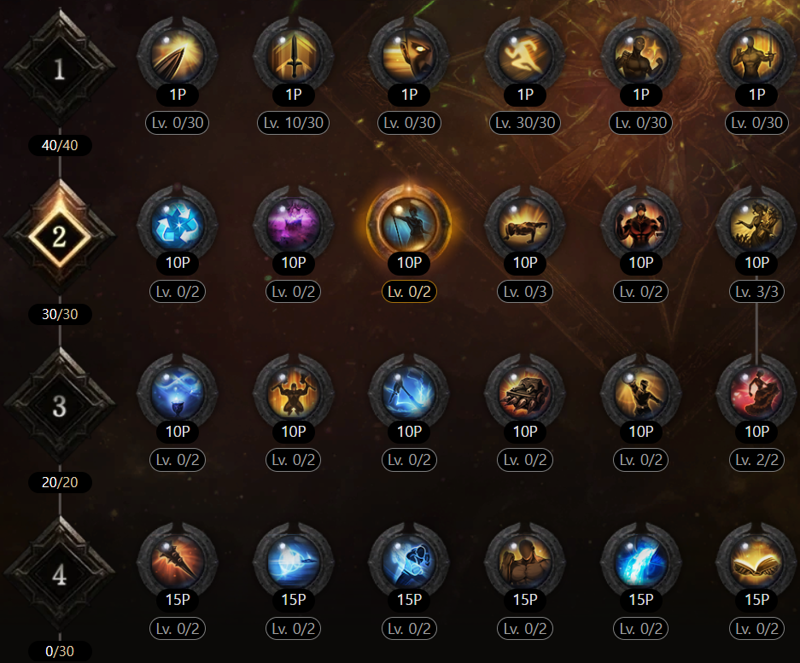800x663 pixels.
Task: Select the red dancer skill in tier 3
Action: tap(757, 394)
